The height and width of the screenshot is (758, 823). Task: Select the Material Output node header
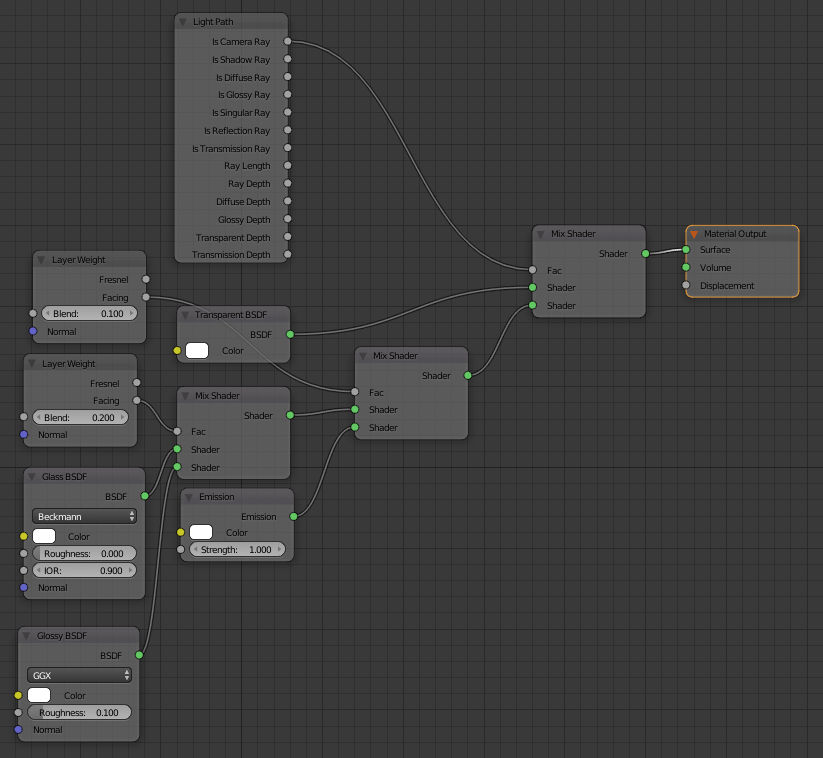tap(742, 234)
